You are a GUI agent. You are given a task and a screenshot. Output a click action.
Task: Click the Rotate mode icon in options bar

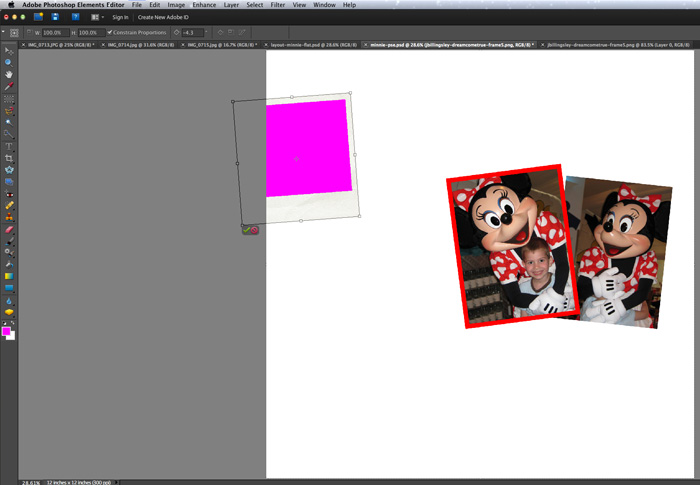(x=220, y=32)
